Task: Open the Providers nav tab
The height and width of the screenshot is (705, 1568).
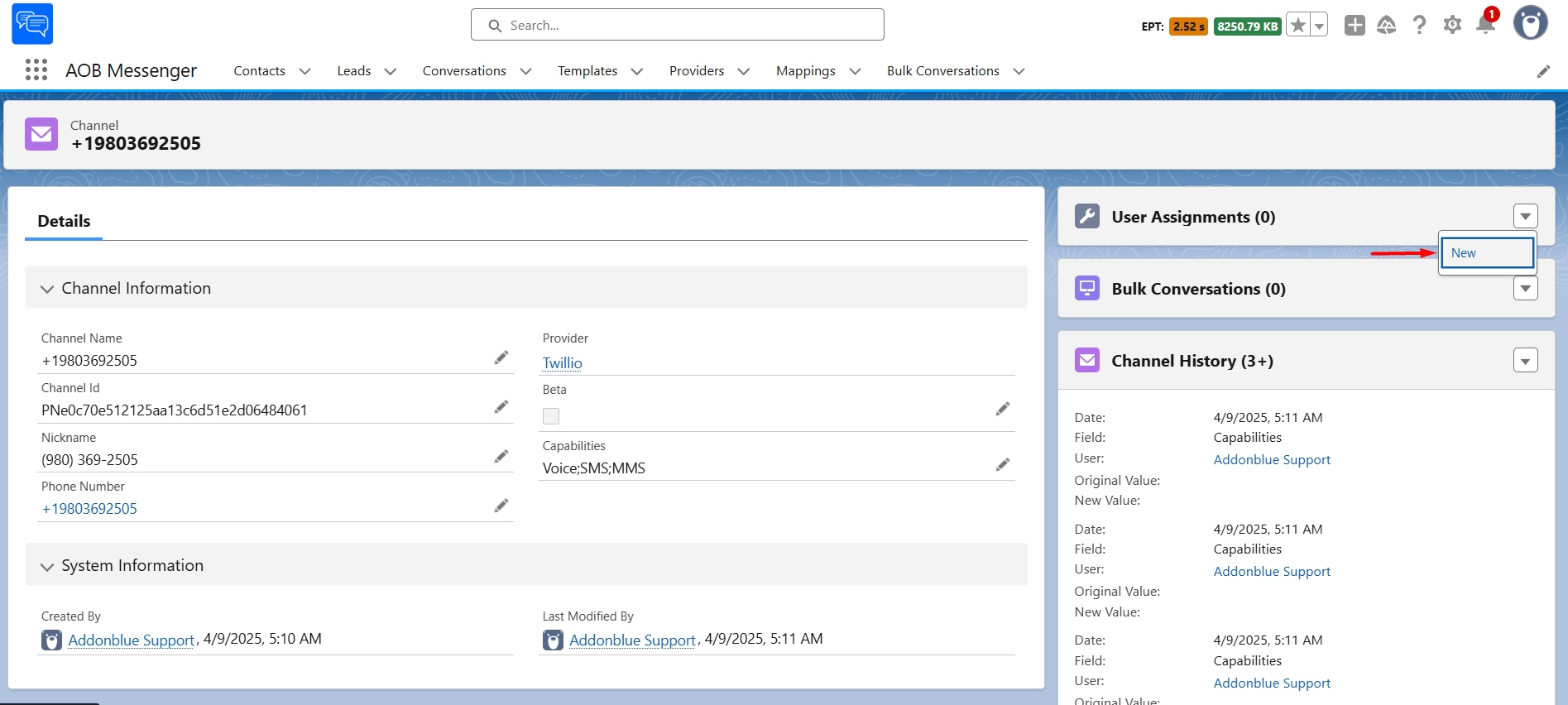Action: pyautogui.click(x=697, y=71)
